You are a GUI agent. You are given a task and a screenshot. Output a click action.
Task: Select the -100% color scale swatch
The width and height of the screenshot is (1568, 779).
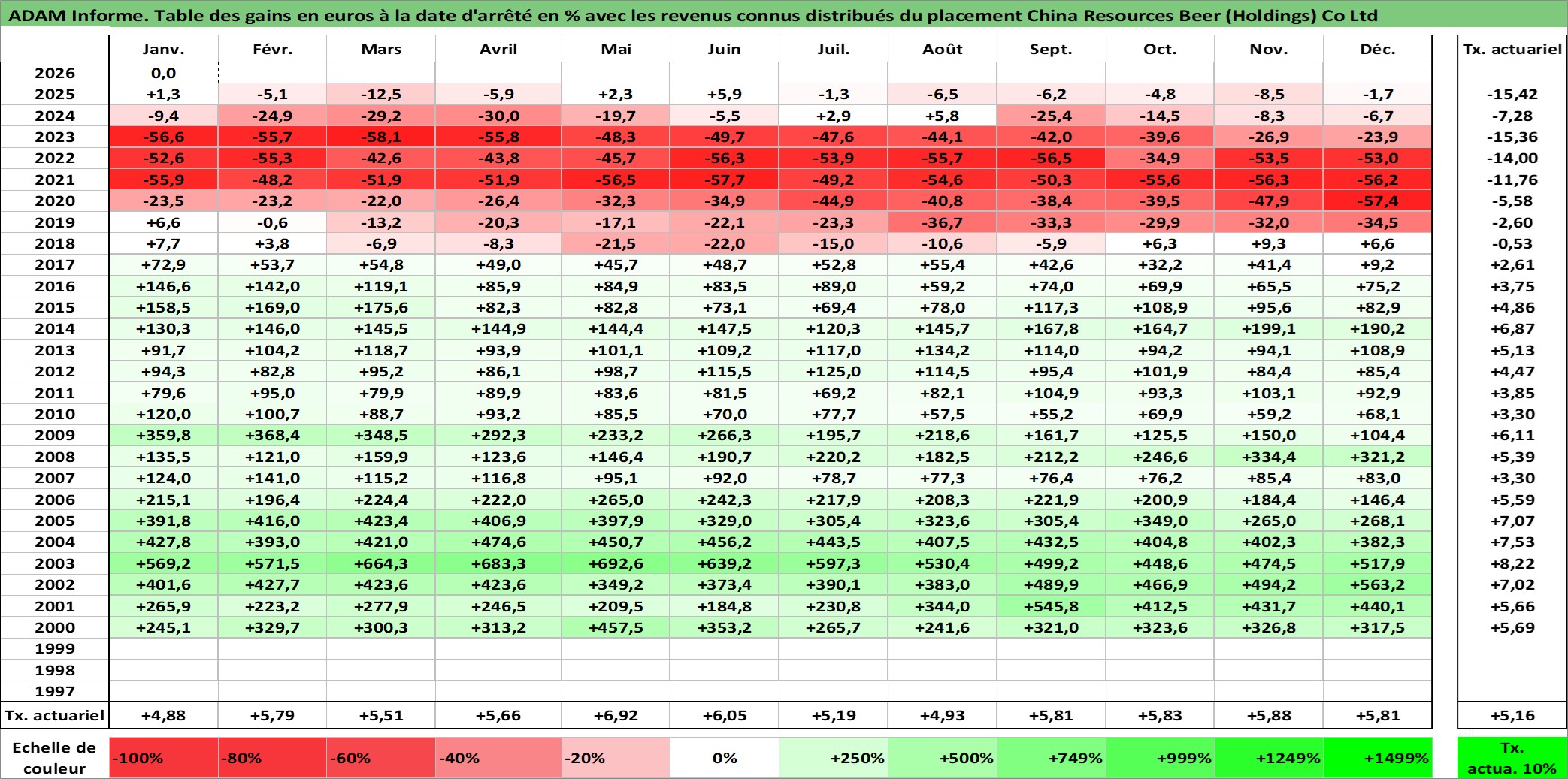click(x=163, y=757)
